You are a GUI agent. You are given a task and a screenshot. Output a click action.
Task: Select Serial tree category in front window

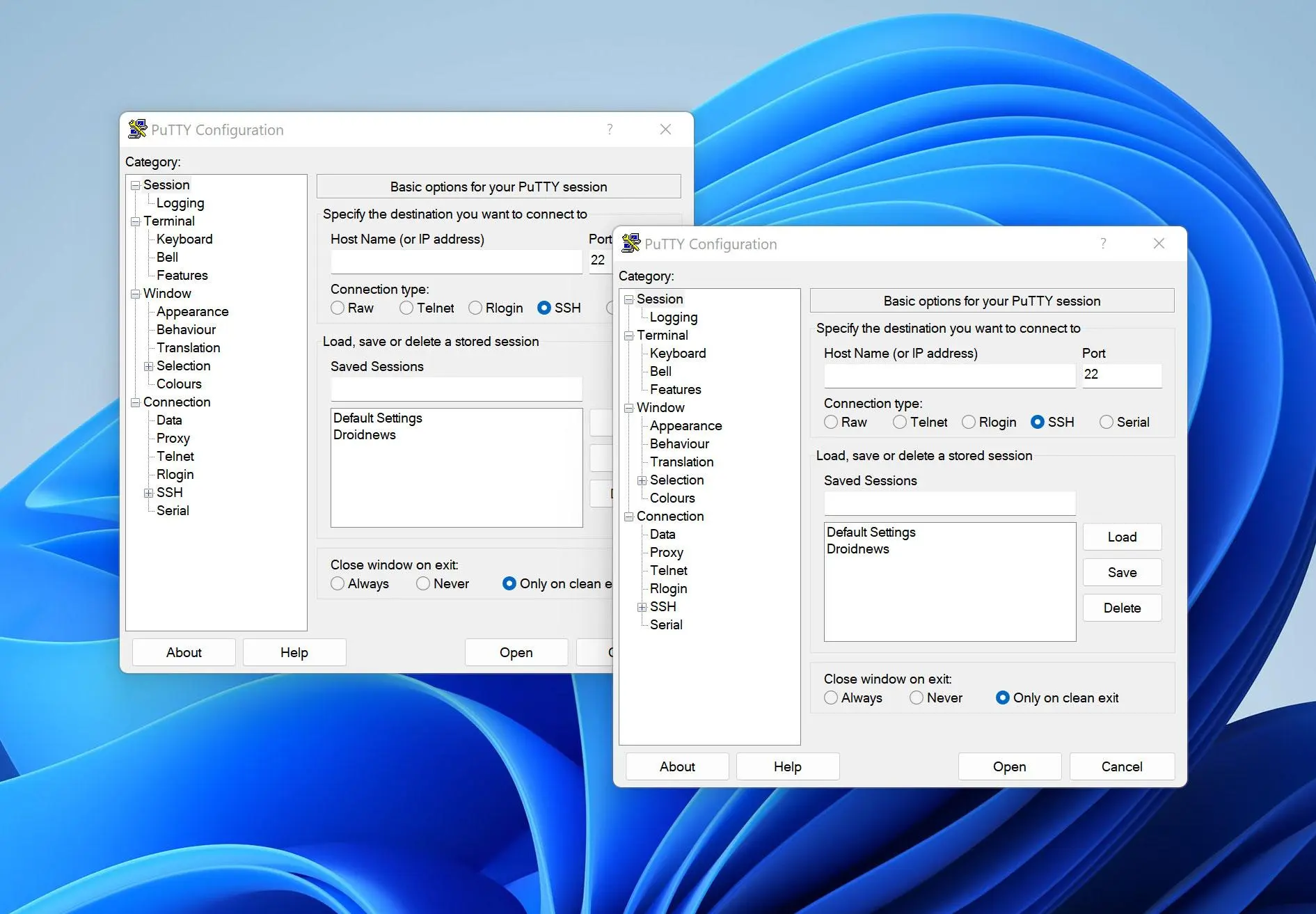coord(666,624)
